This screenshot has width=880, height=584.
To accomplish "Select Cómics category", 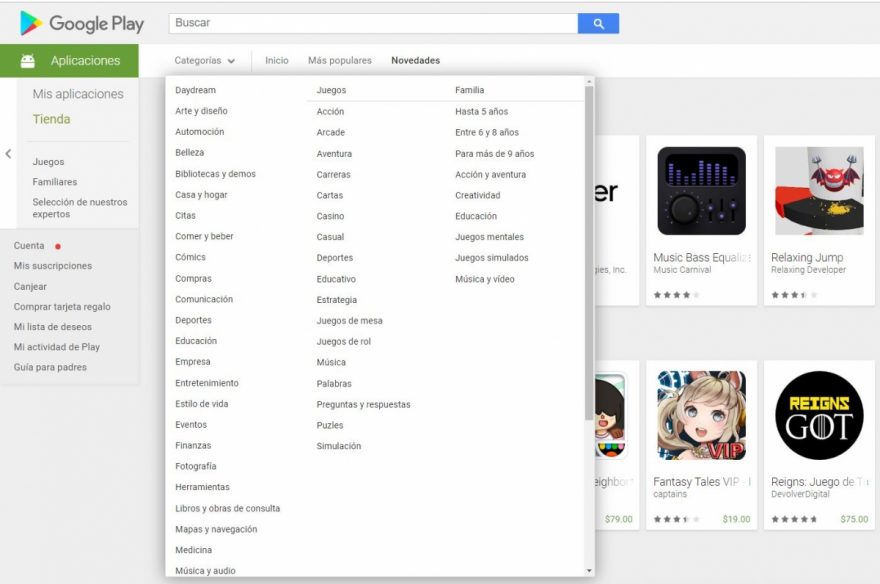I will (x=190, y=257).
